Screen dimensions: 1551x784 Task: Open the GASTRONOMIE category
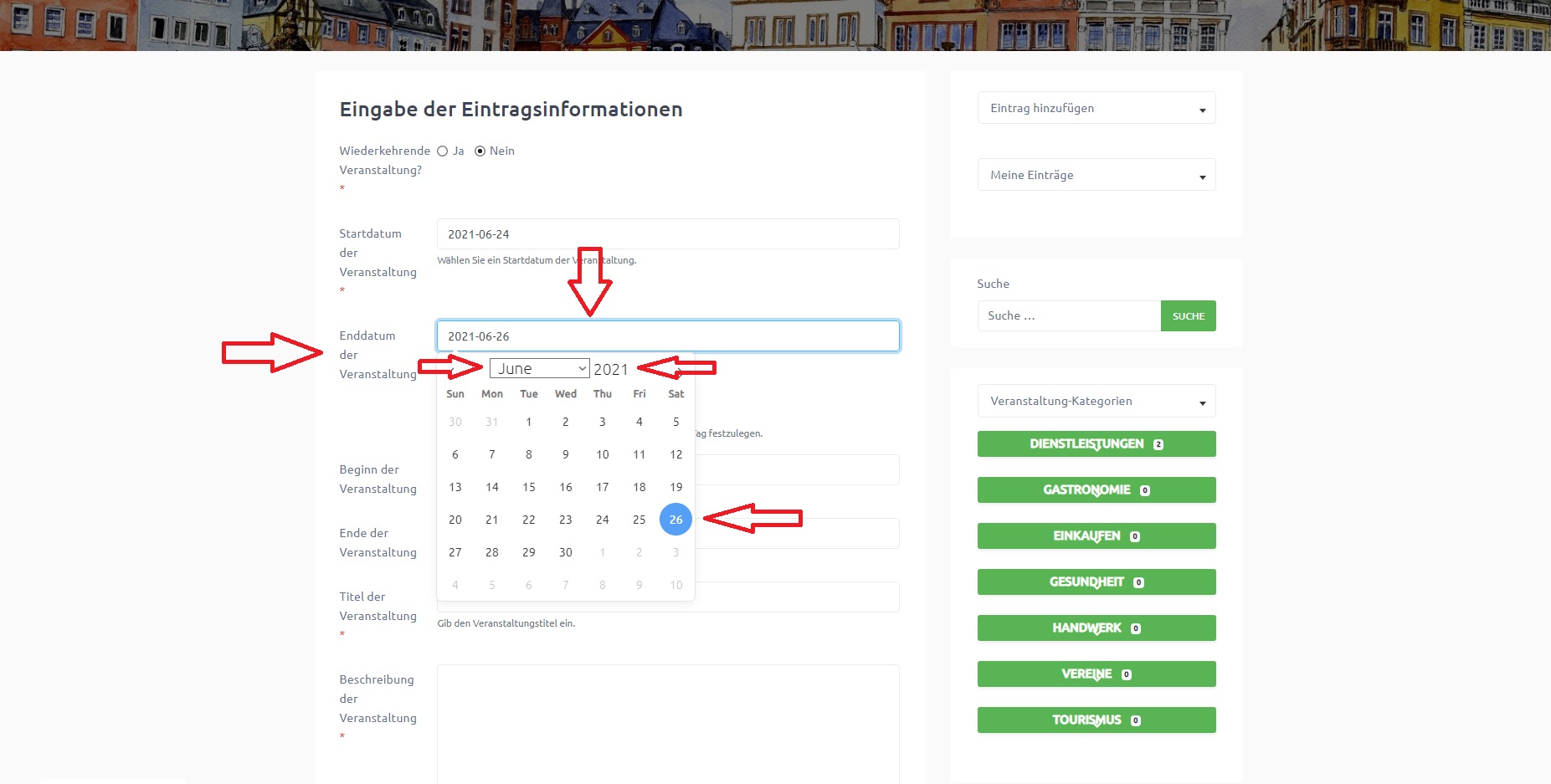(x=1096, y=490)
